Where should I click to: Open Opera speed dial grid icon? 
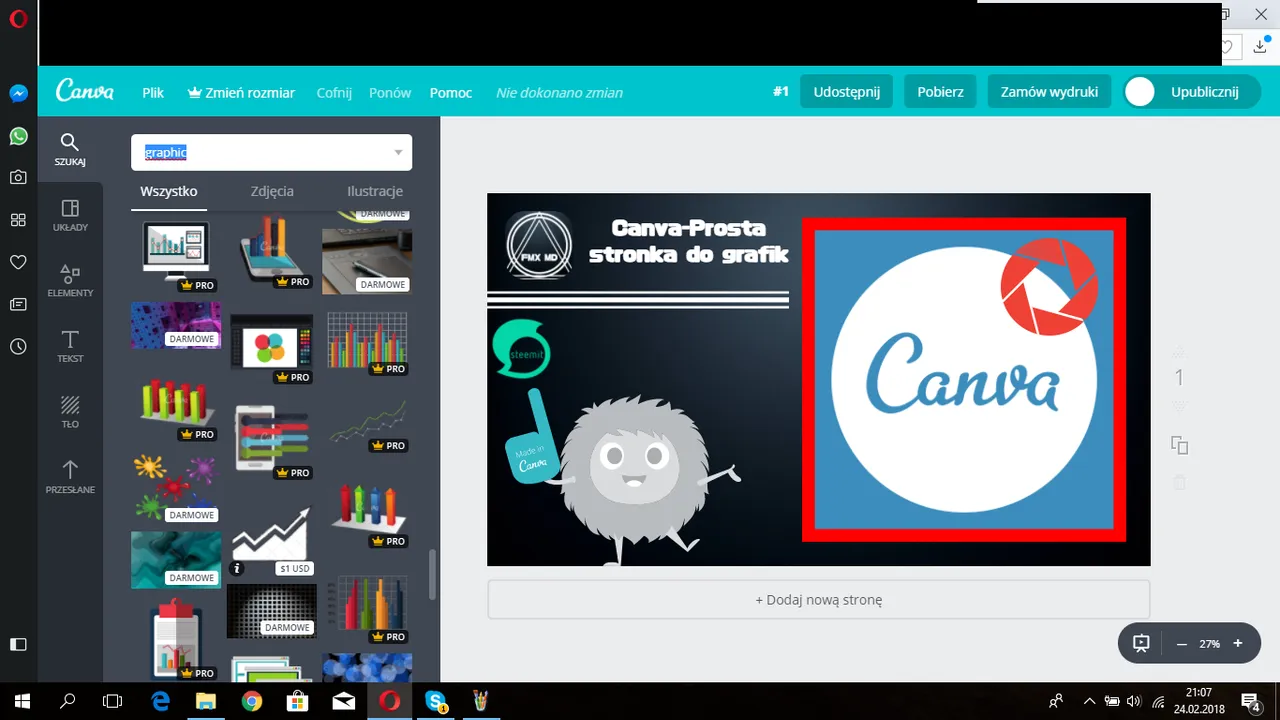click(18, 220)
